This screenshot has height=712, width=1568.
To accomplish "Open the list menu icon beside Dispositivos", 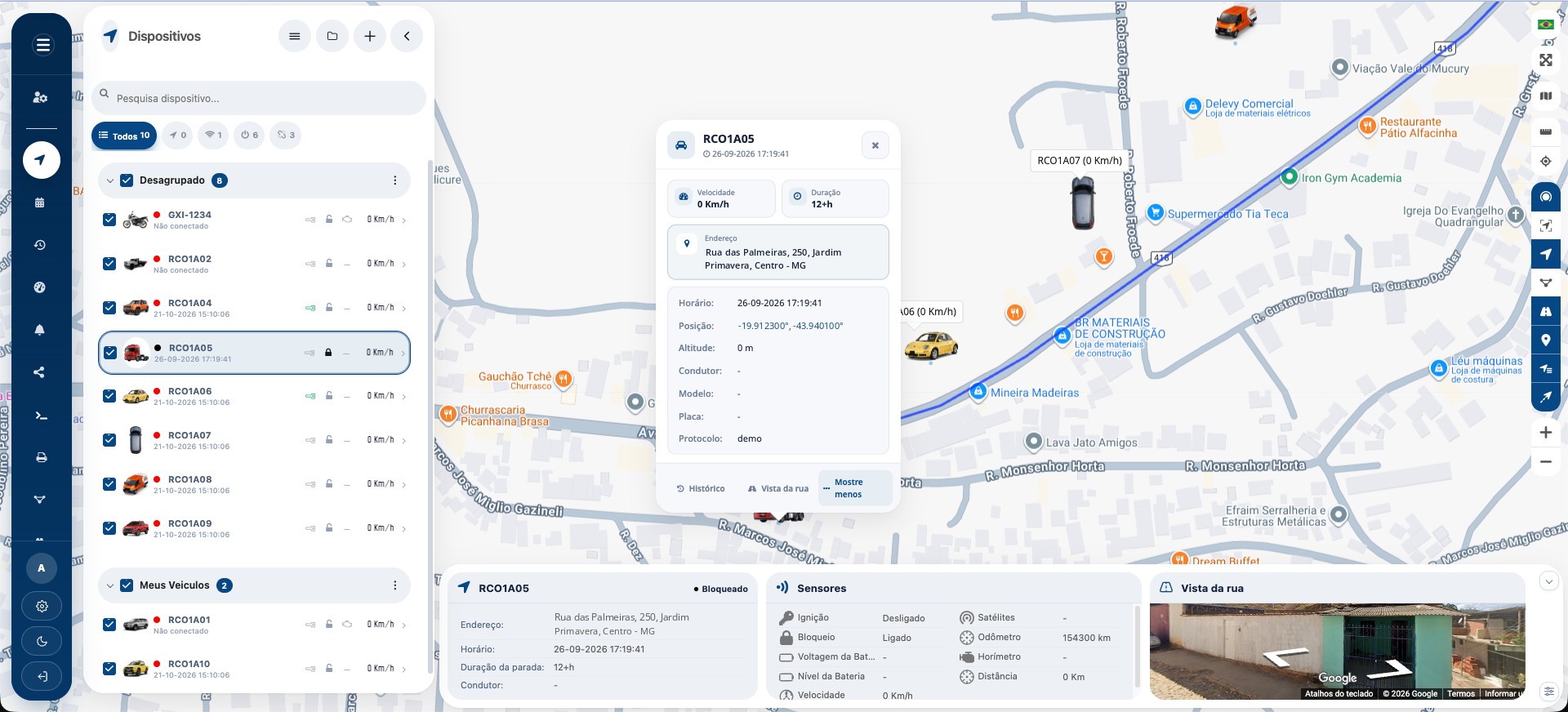I will (295, 36).
